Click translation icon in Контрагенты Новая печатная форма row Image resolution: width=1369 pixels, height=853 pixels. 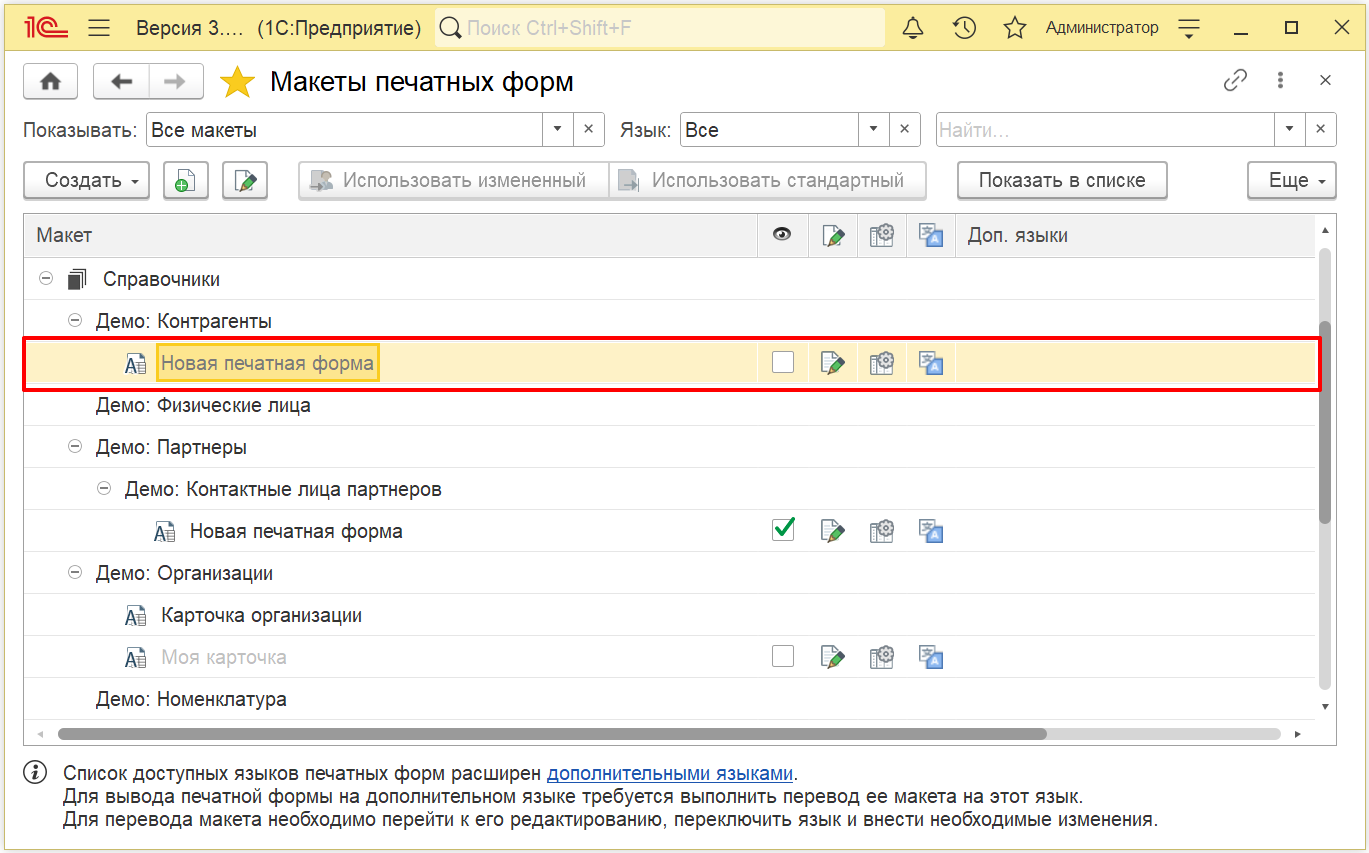[x=931, y=363]
